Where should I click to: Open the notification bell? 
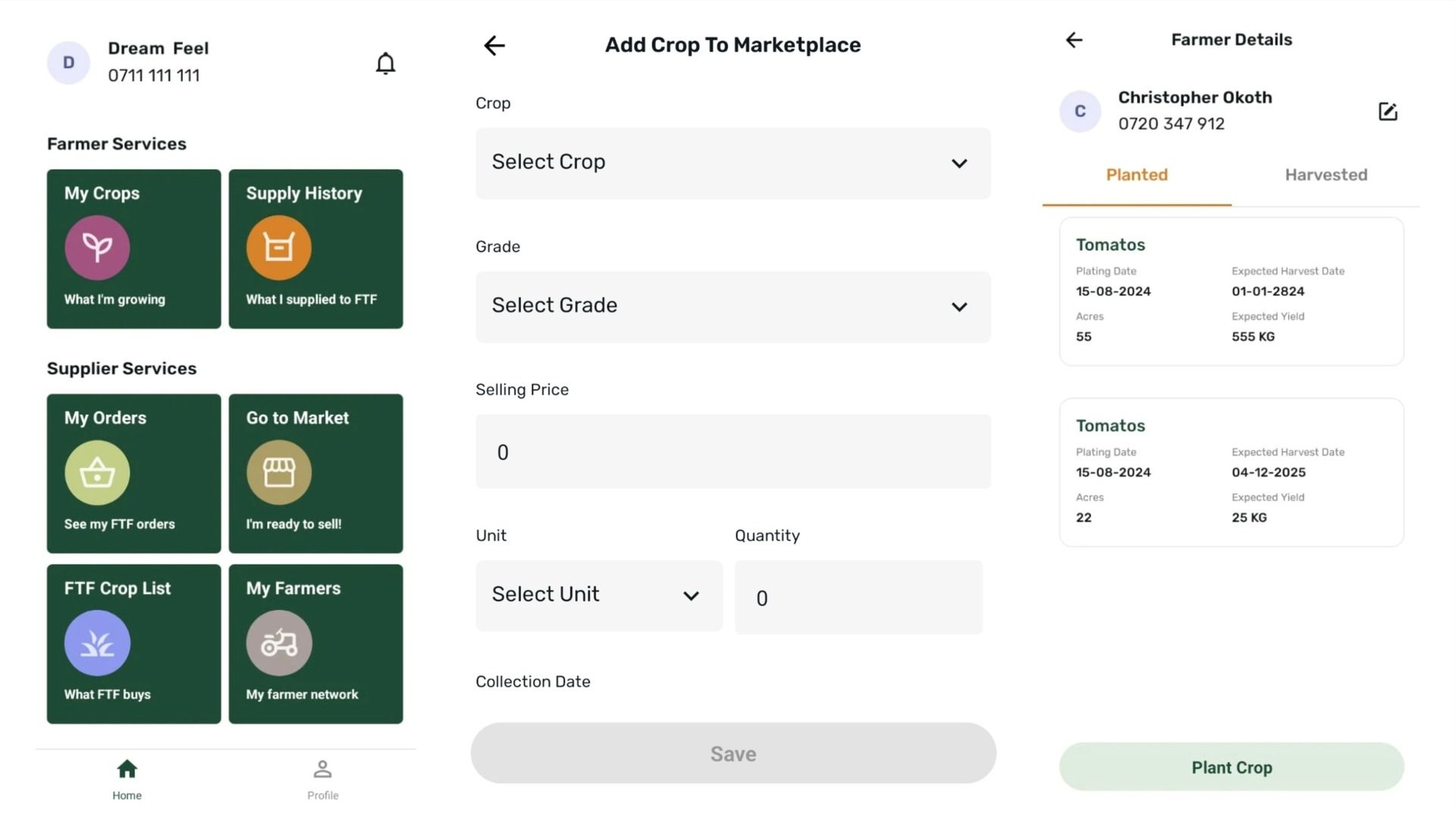[x=385, y=64]
